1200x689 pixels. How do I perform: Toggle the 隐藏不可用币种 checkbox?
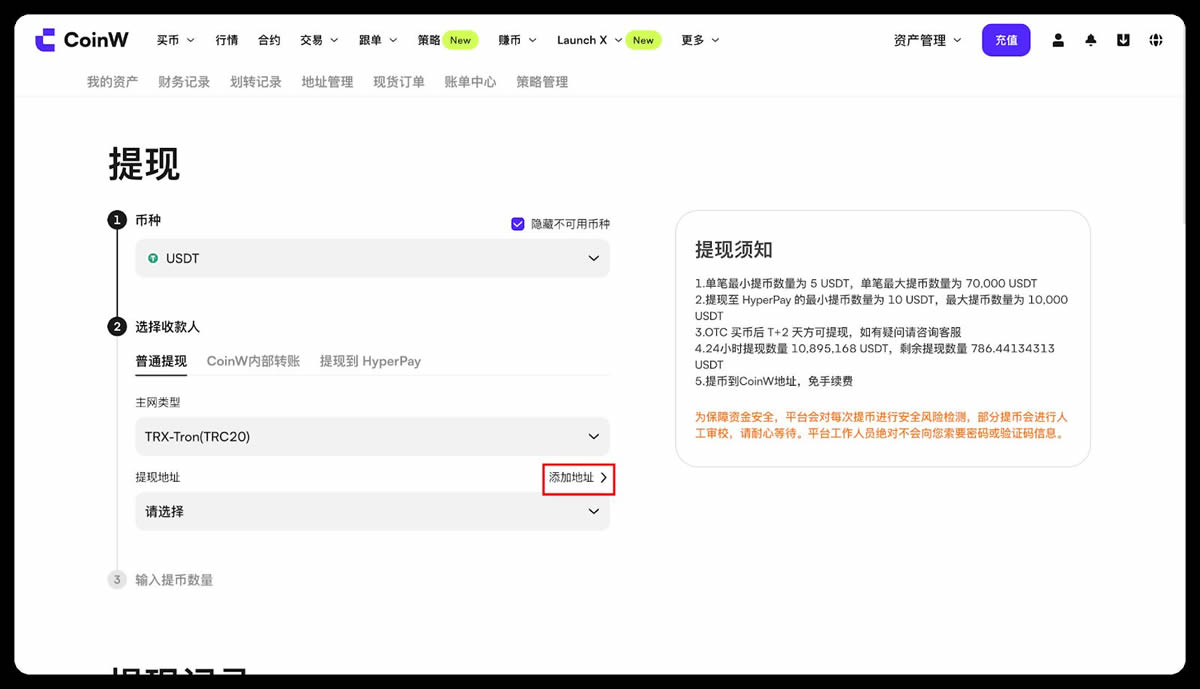[x=517, y=224]
